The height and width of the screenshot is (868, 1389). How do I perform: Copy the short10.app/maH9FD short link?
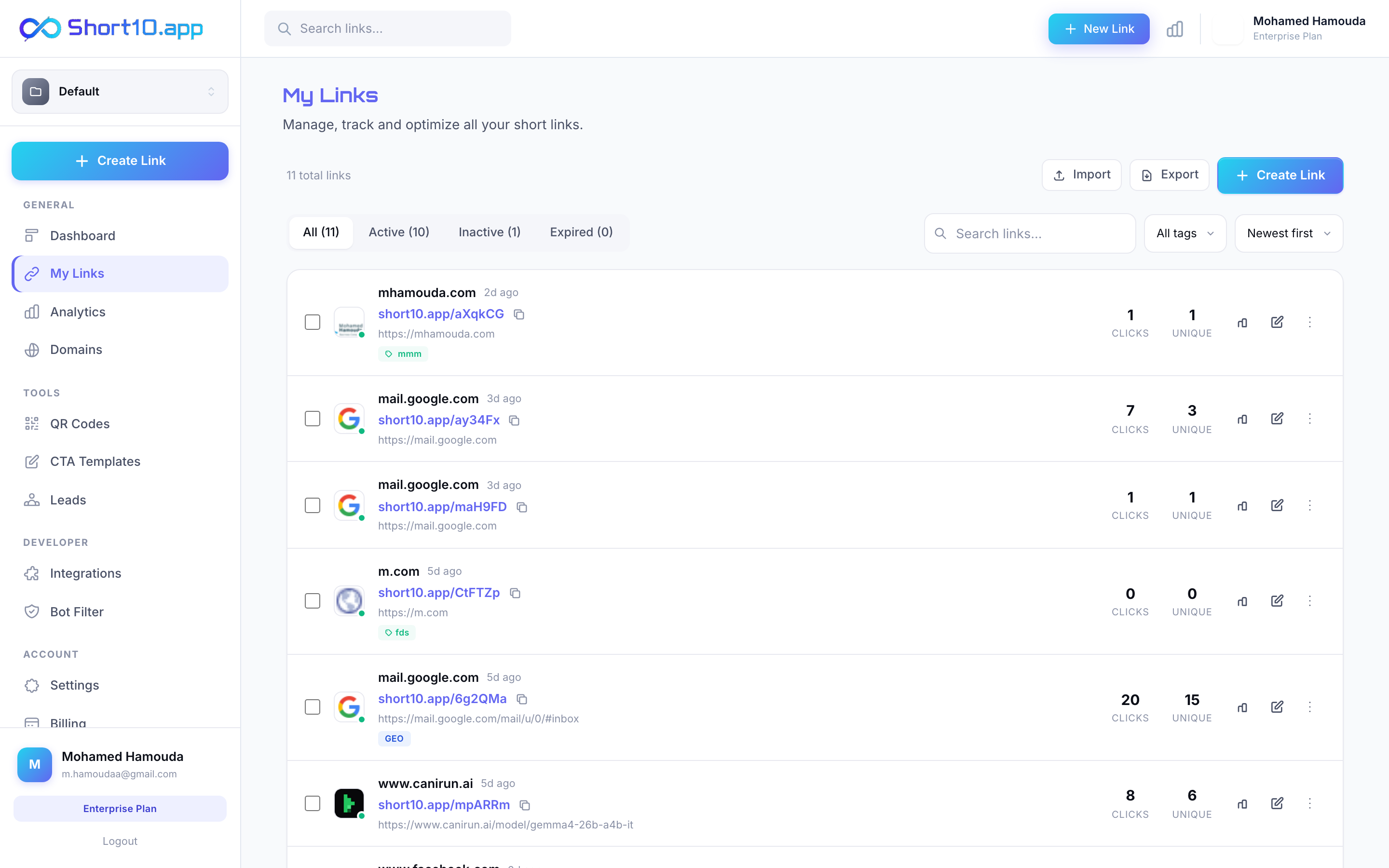(x=522, y=507)
